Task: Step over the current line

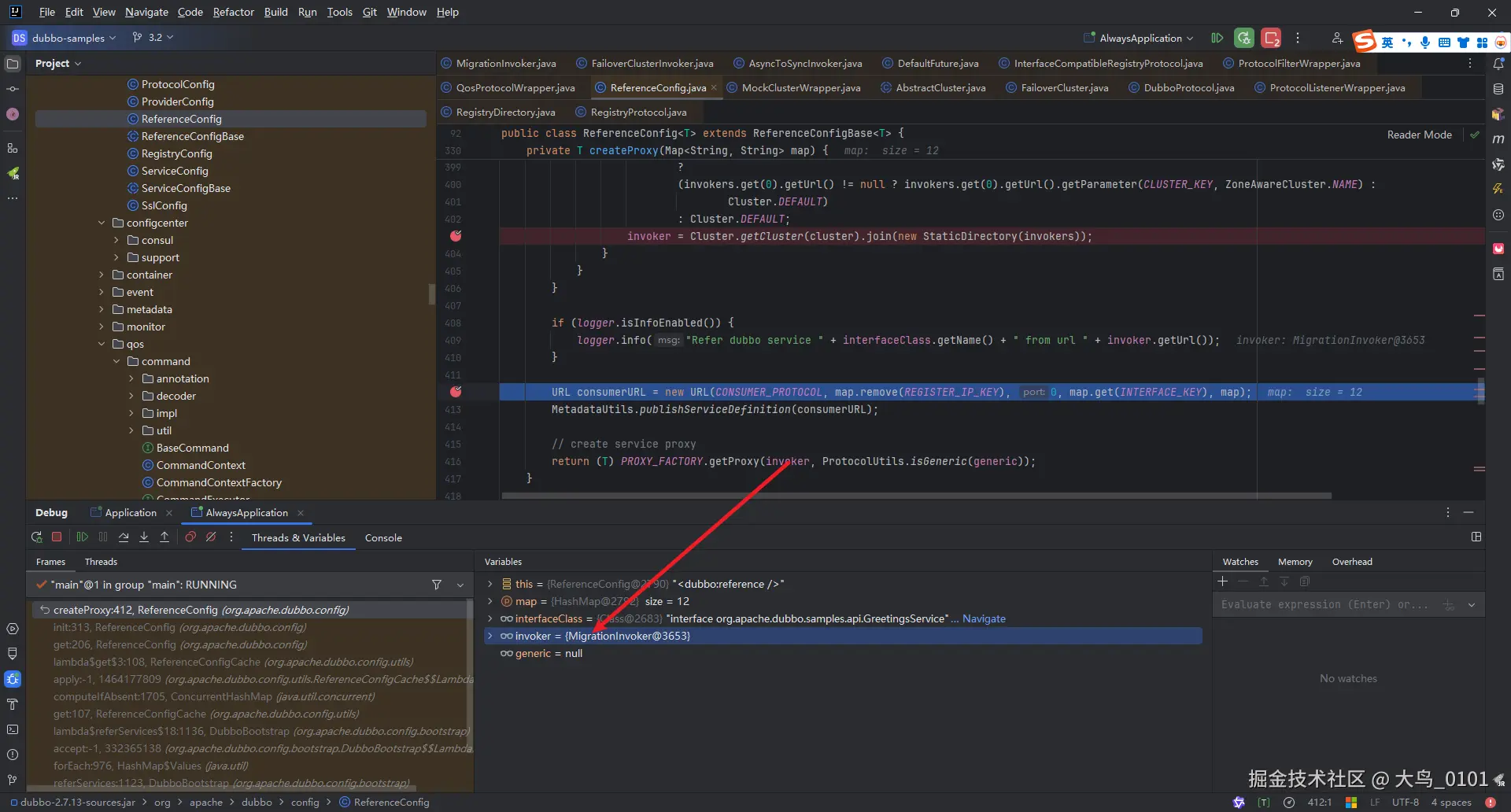Action: [124, 537]
